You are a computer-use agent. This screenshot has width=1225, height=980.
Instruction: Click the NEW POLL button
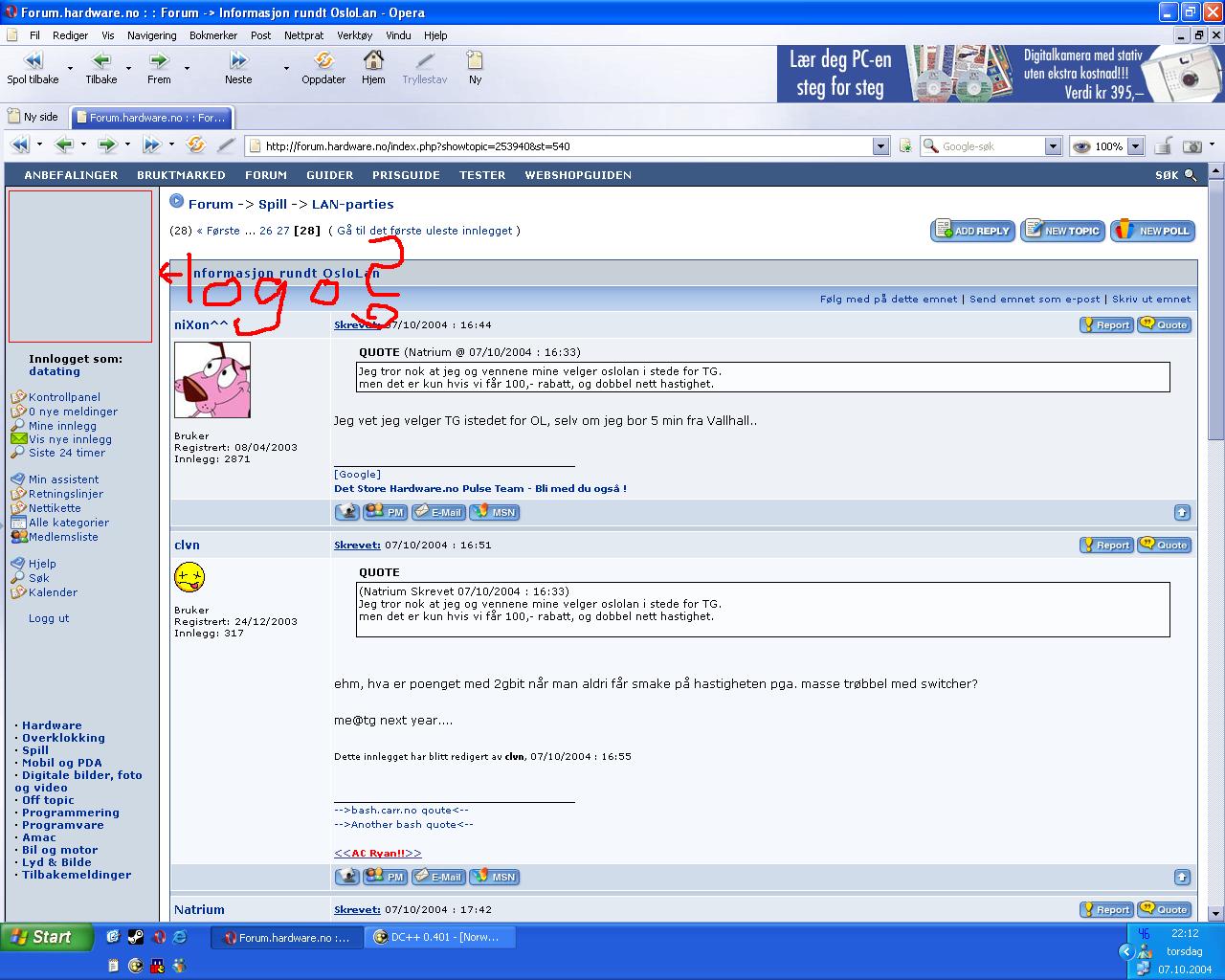[x=1153, y=231]
